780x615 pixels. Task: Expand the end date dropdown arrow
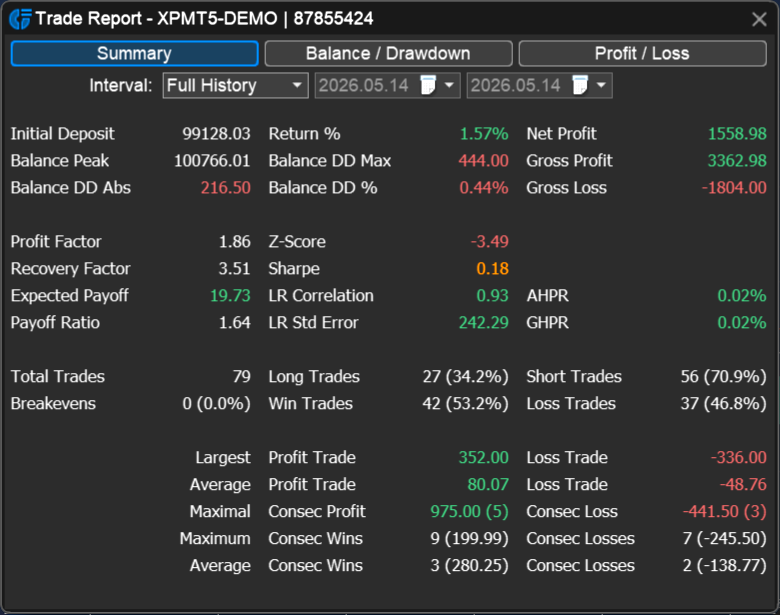click(x=601, y=85)
